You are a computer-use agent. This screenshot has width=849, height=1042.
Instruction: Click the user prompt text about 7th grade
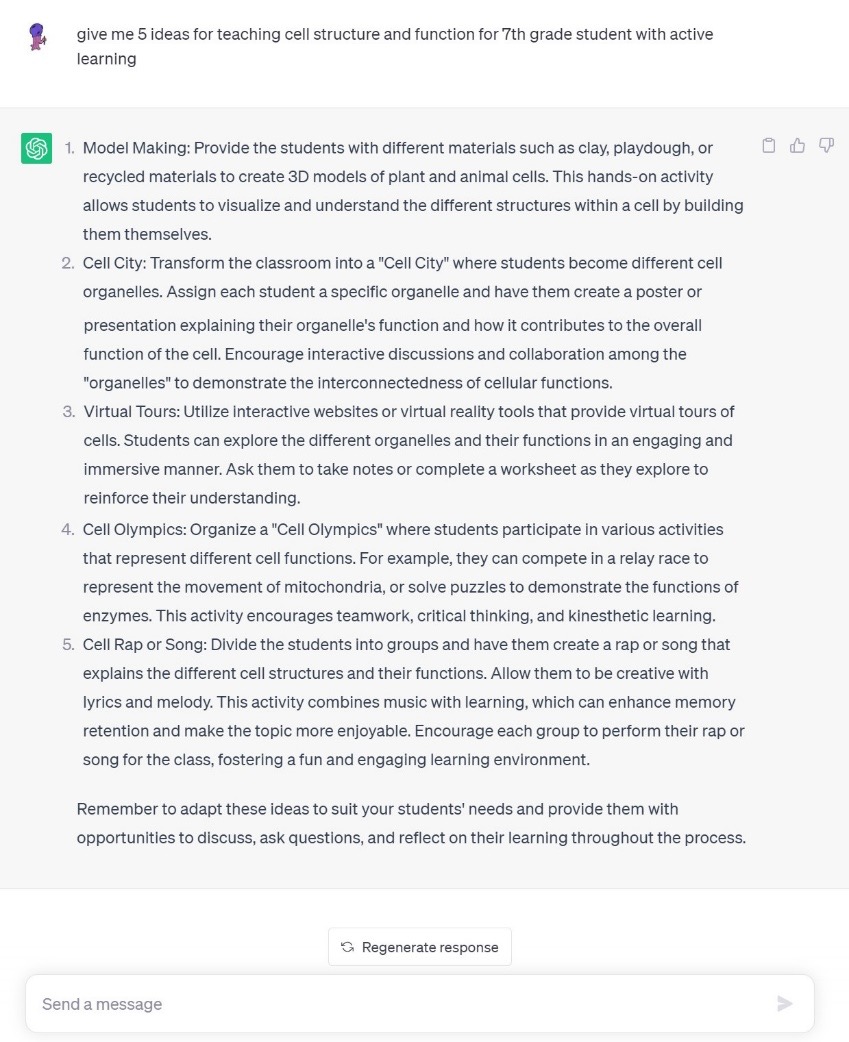395,46
